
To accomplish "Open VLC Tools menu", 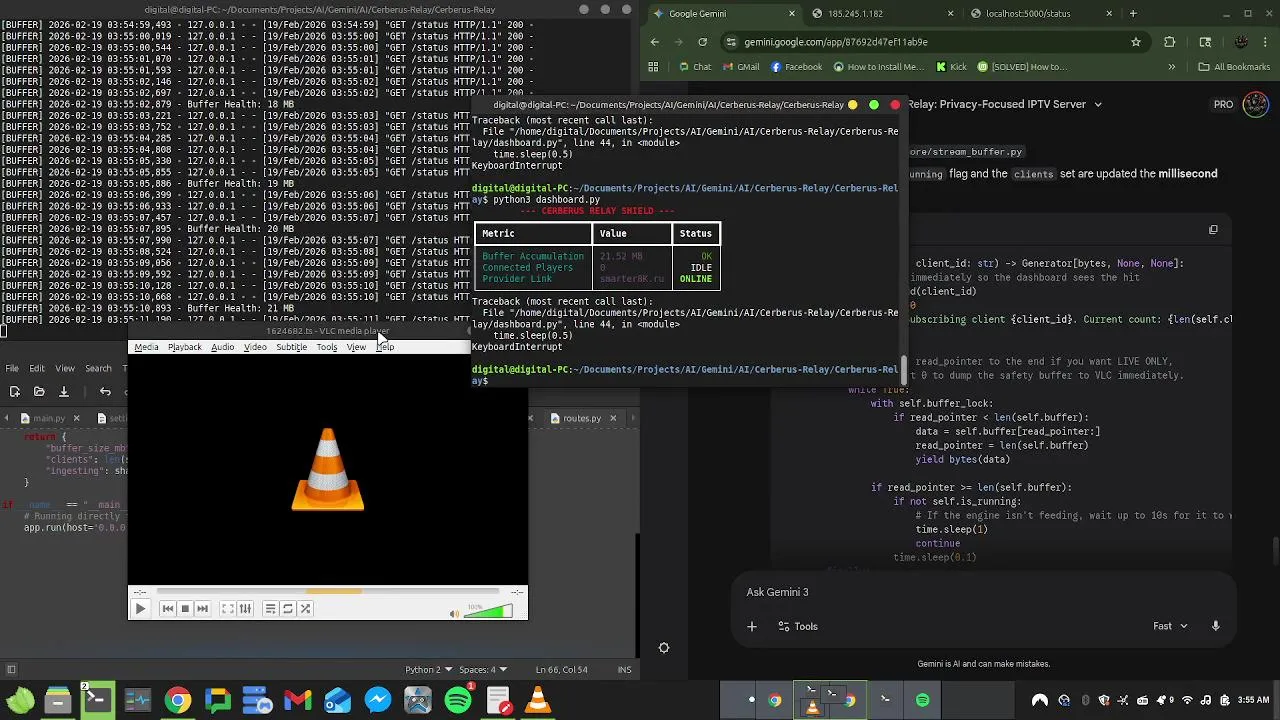I will (327, 347).
